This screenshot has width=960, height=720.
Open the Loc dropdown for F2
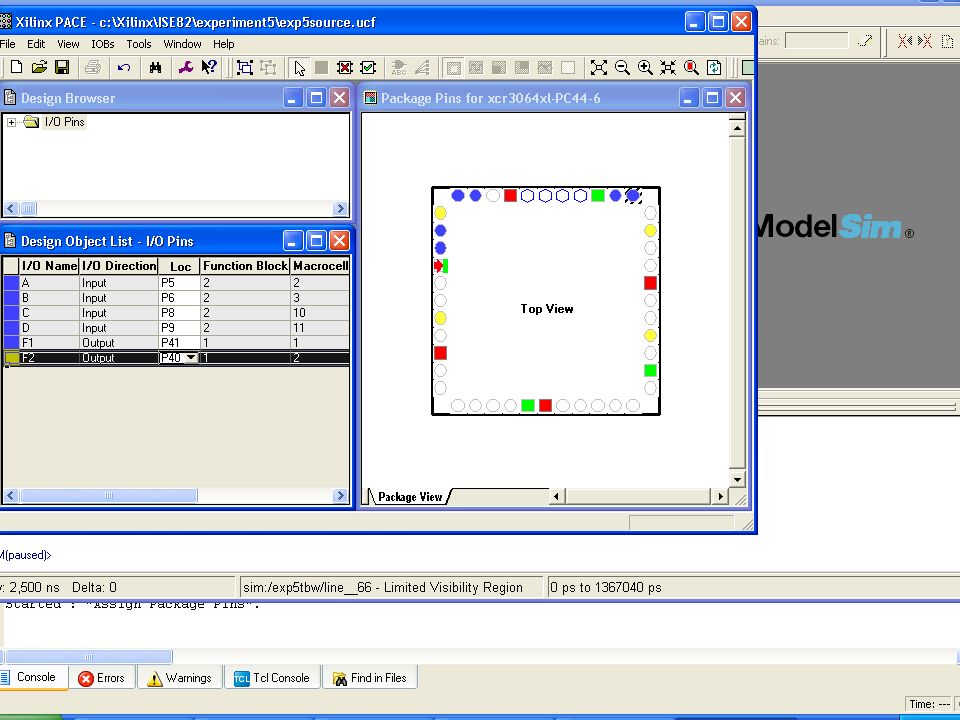(191, 358)
